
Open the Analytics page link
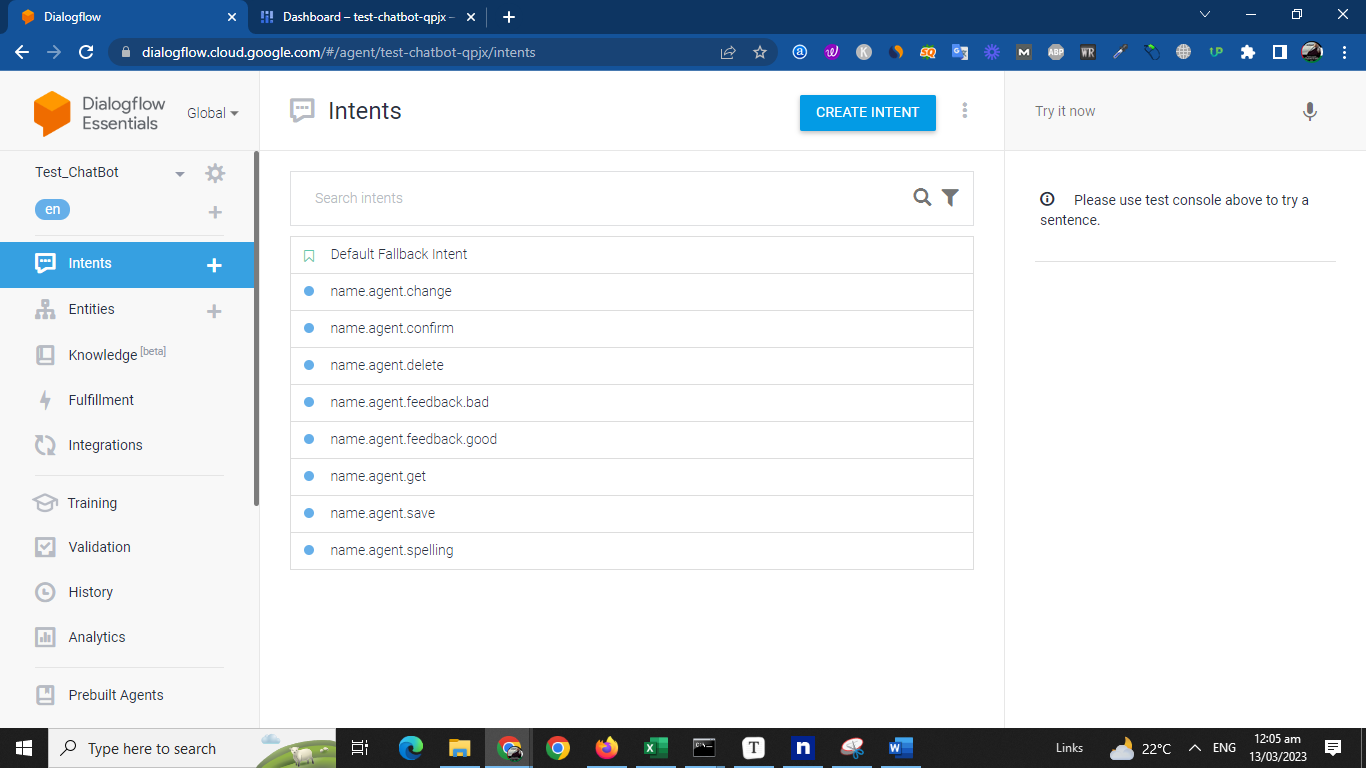[x=97, y=637]
